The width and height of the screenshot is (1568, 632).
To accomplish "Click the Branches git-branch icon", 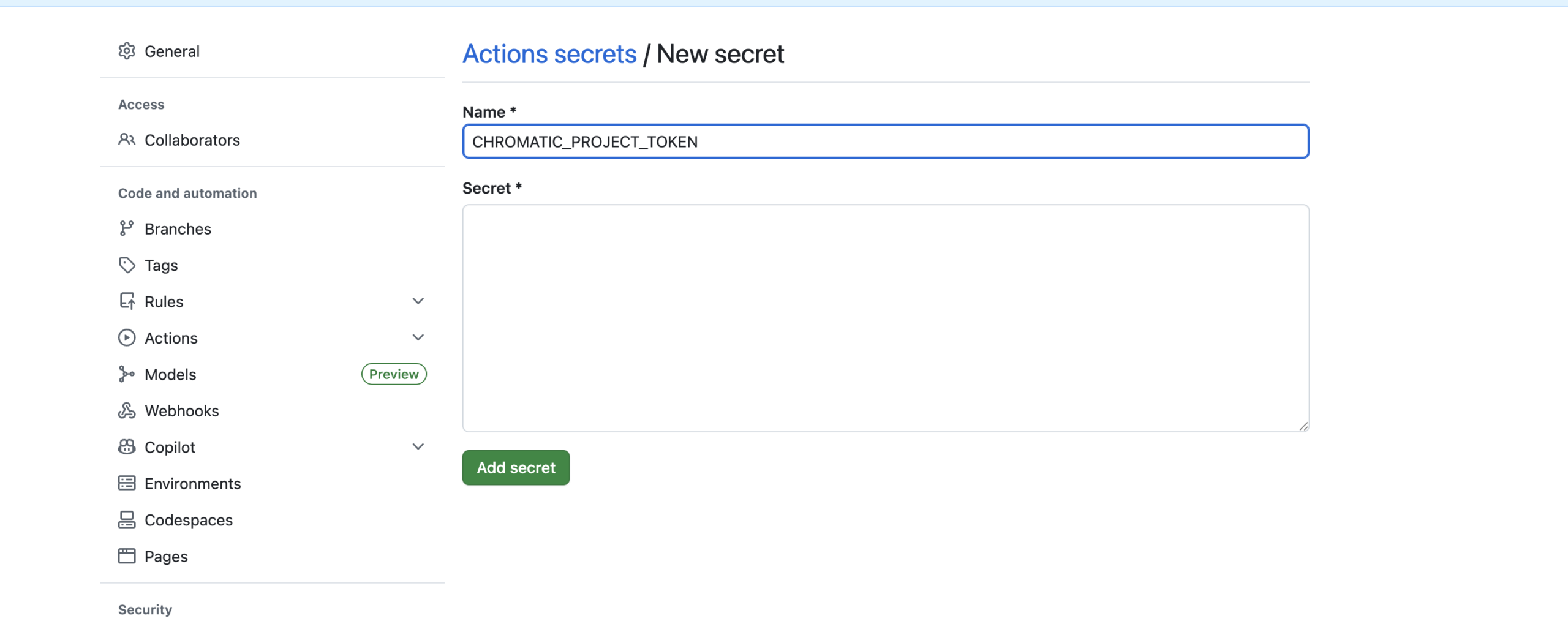I will [127, 228].
